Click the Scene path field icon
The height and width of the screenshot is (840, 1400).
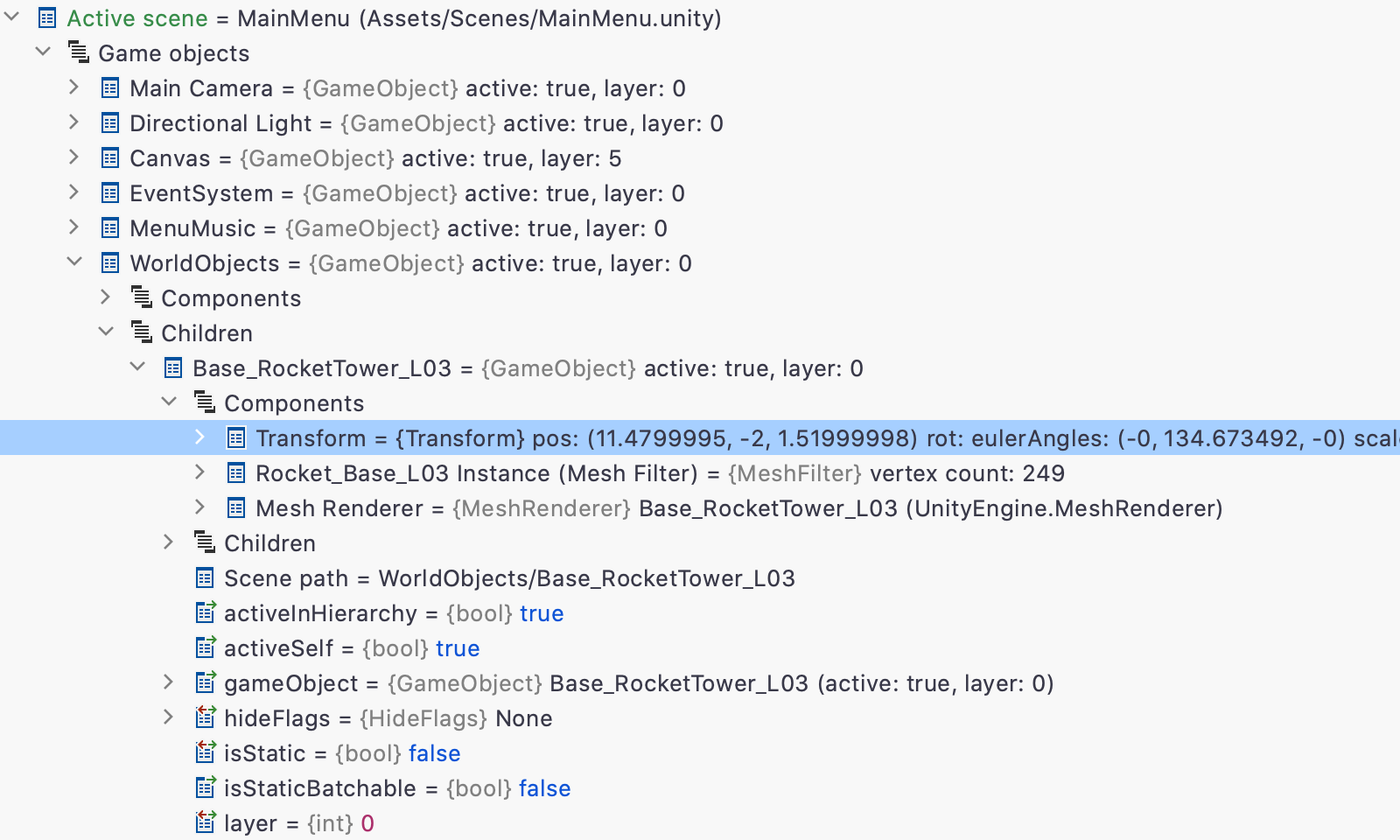click(x=205, y=578)
